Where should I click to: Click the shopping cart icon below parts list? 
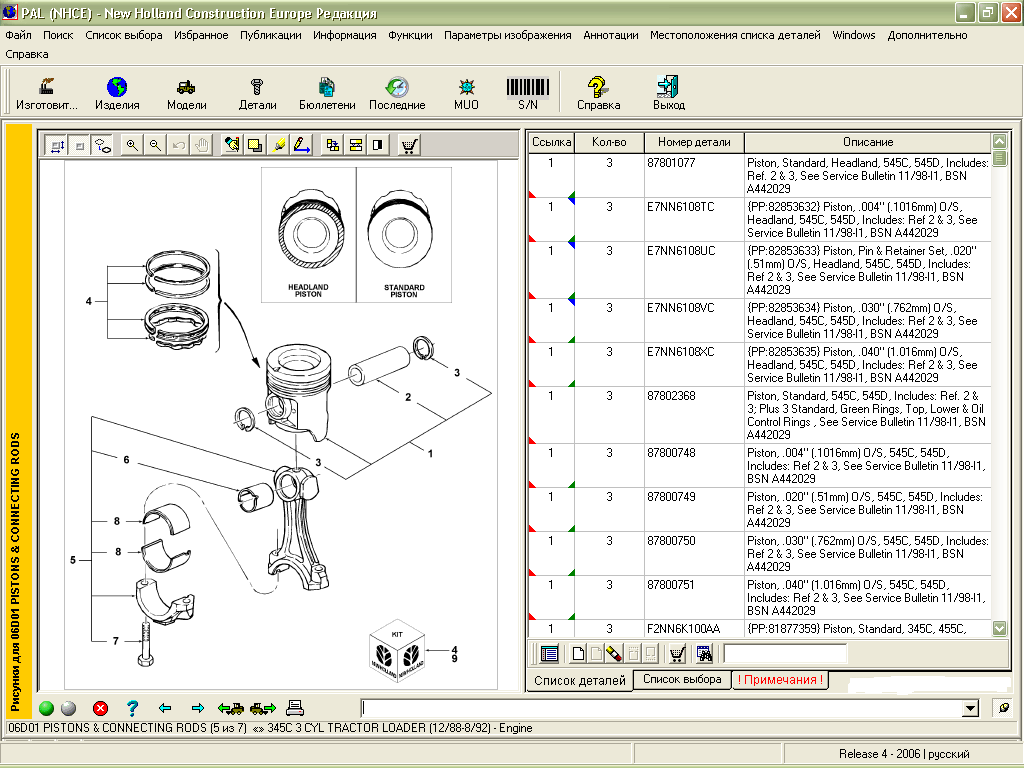677,653
